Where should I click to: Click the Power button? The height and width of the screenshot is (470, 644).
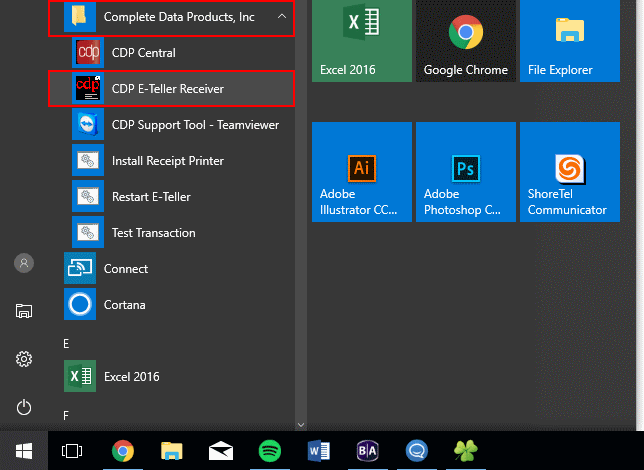tap(24, 407)
